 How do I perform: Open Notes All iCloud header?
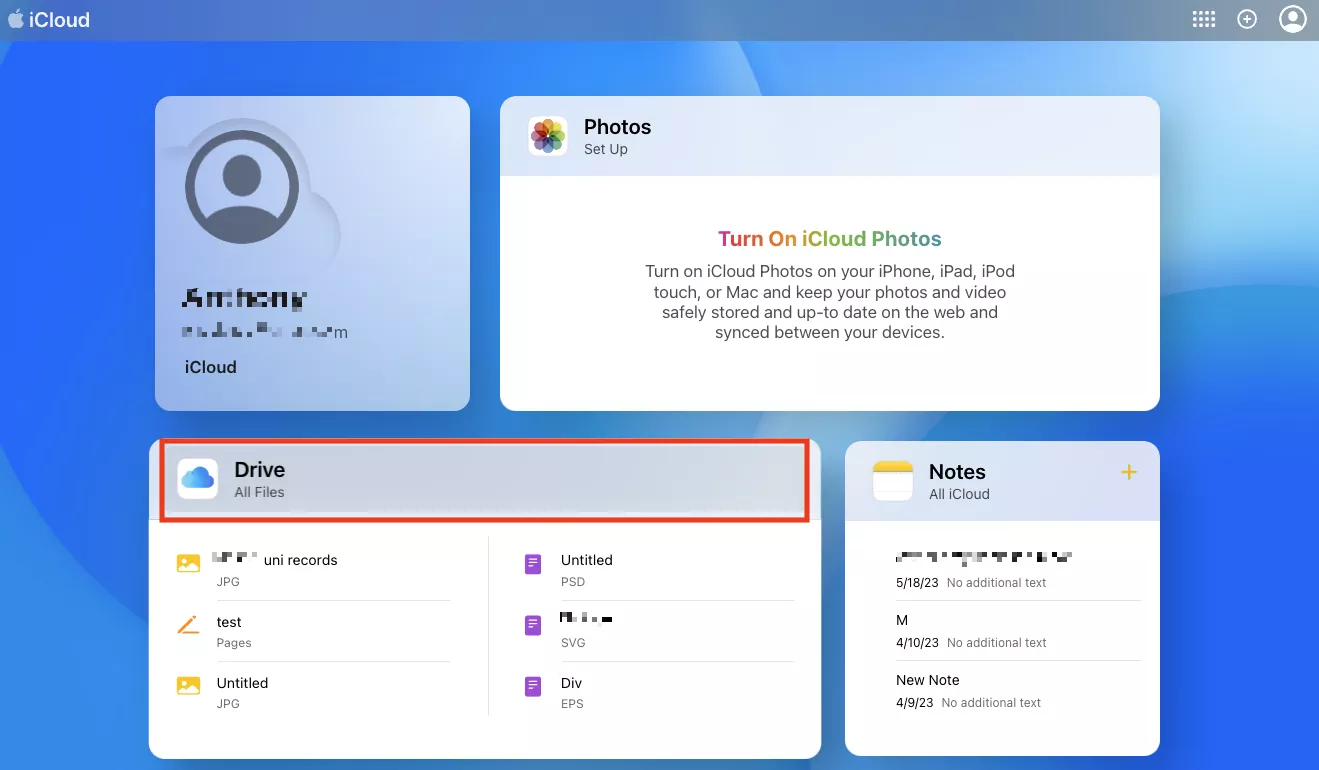[1002, 481]
